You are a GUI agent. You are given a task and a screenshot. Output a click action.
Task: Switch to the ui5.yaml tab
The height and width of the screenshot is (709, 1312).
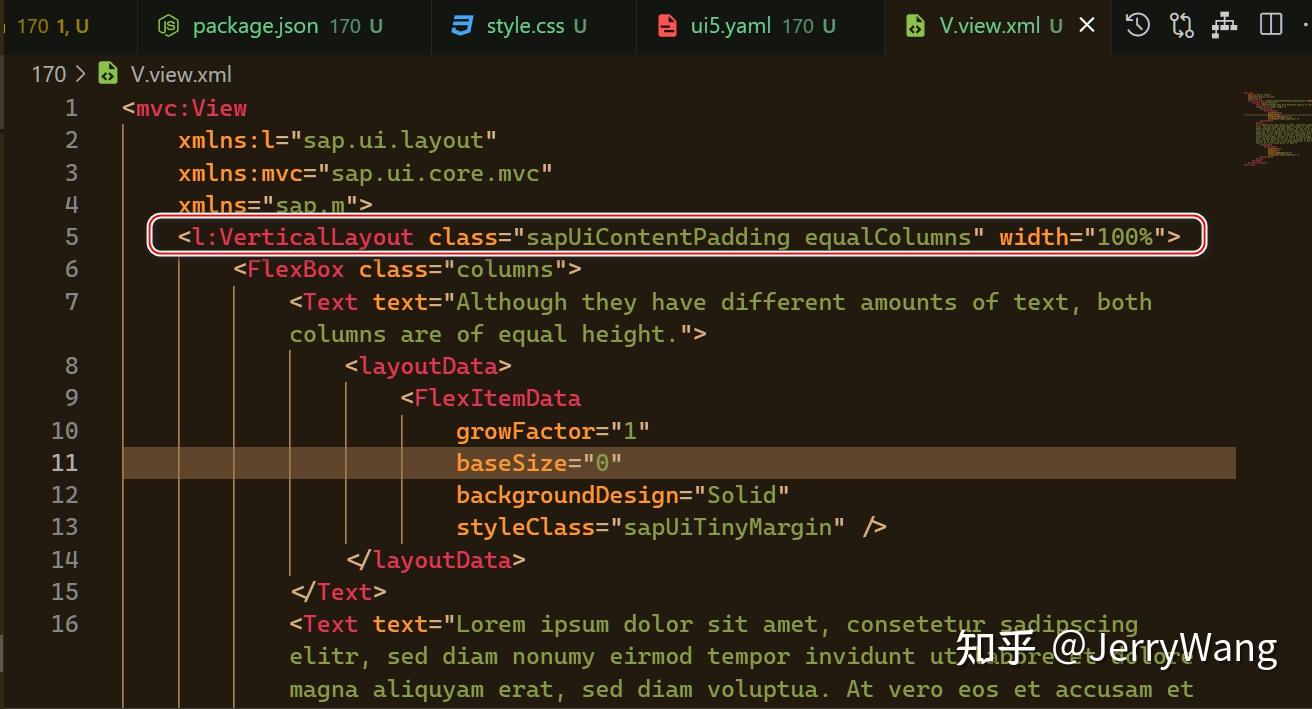point(760,26)
